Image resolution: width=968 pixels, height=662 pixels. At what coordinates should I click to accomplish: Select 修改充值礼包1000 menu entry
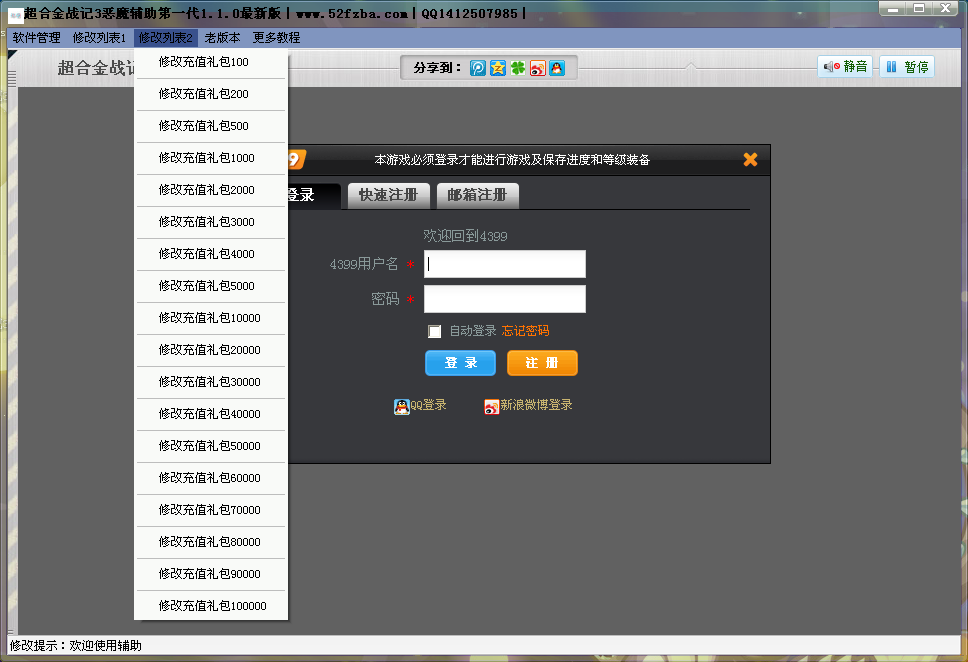(x=211, y=158)
